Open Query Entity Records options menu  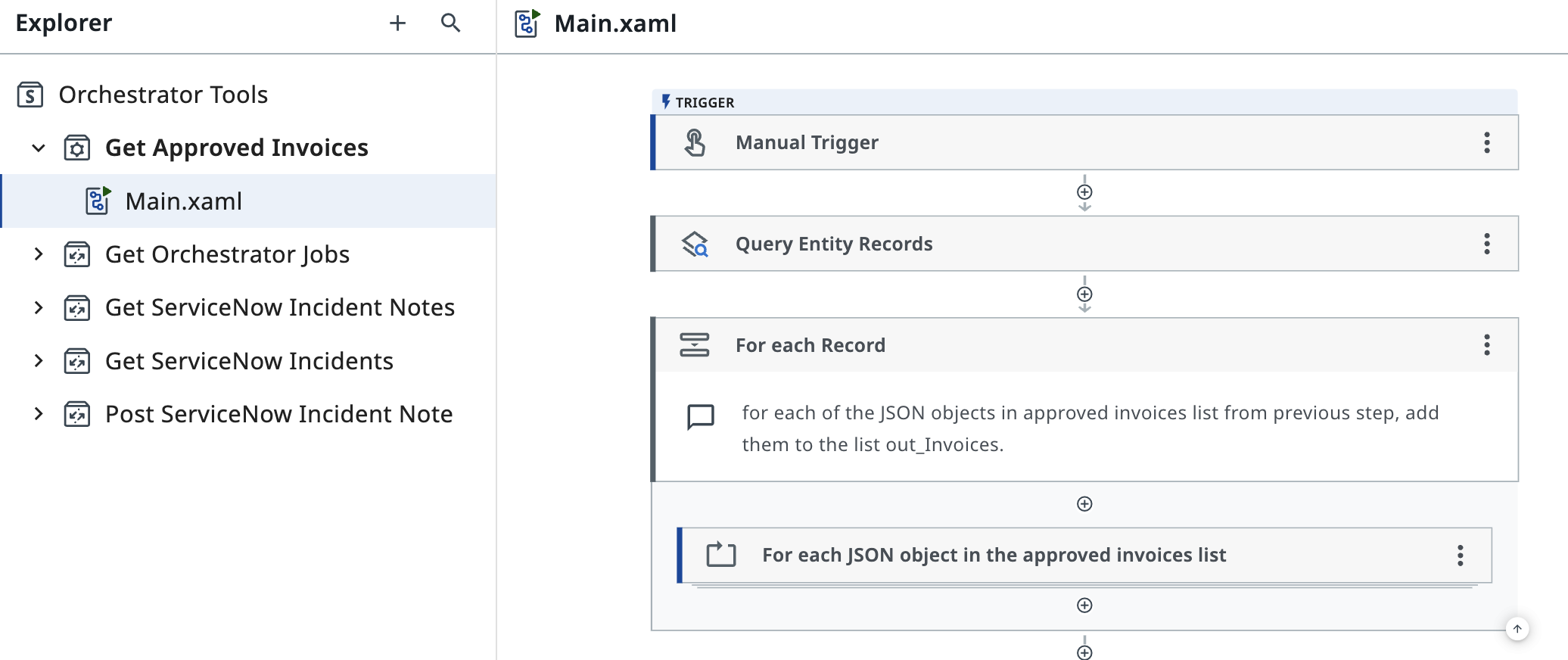click(x=1487, y=244)
